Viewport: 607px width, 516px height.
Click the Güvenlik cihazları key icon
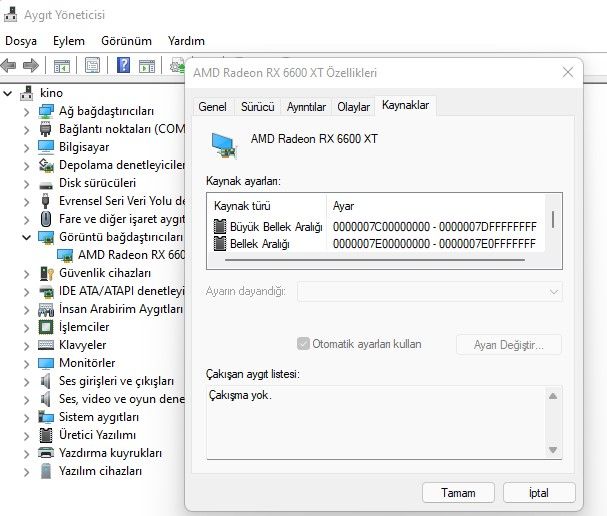46,273
